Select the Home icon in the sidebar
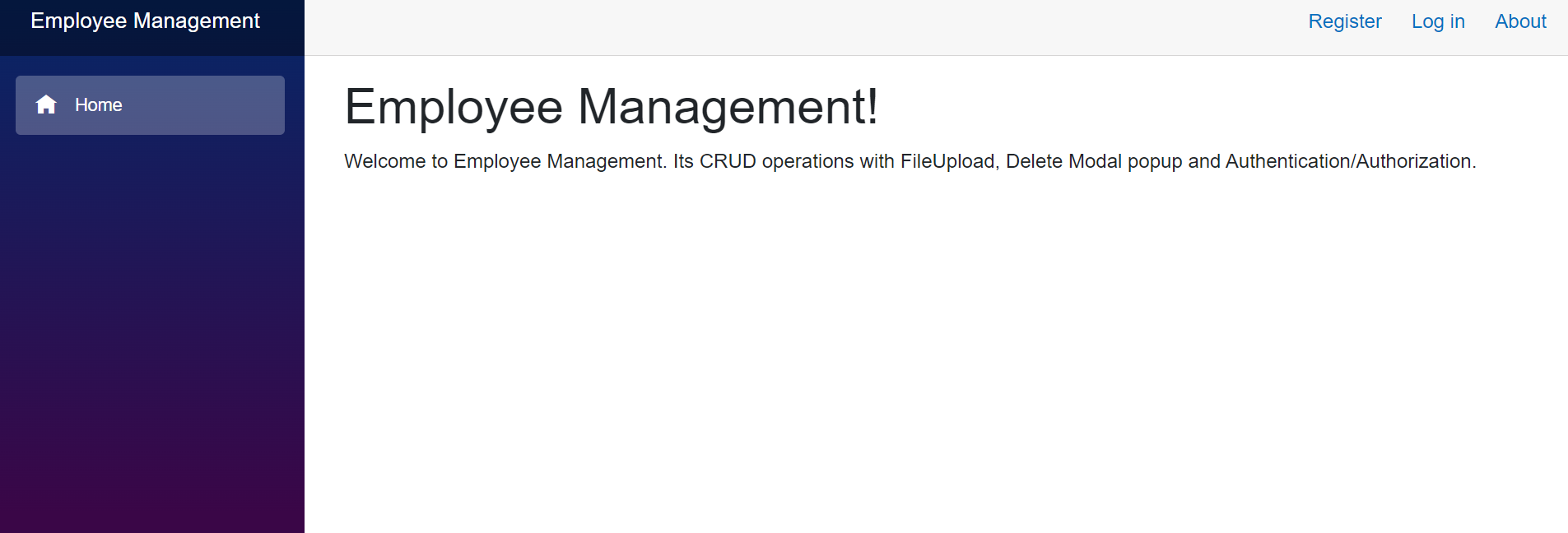 pyautogui.click(x=46, y=104)
